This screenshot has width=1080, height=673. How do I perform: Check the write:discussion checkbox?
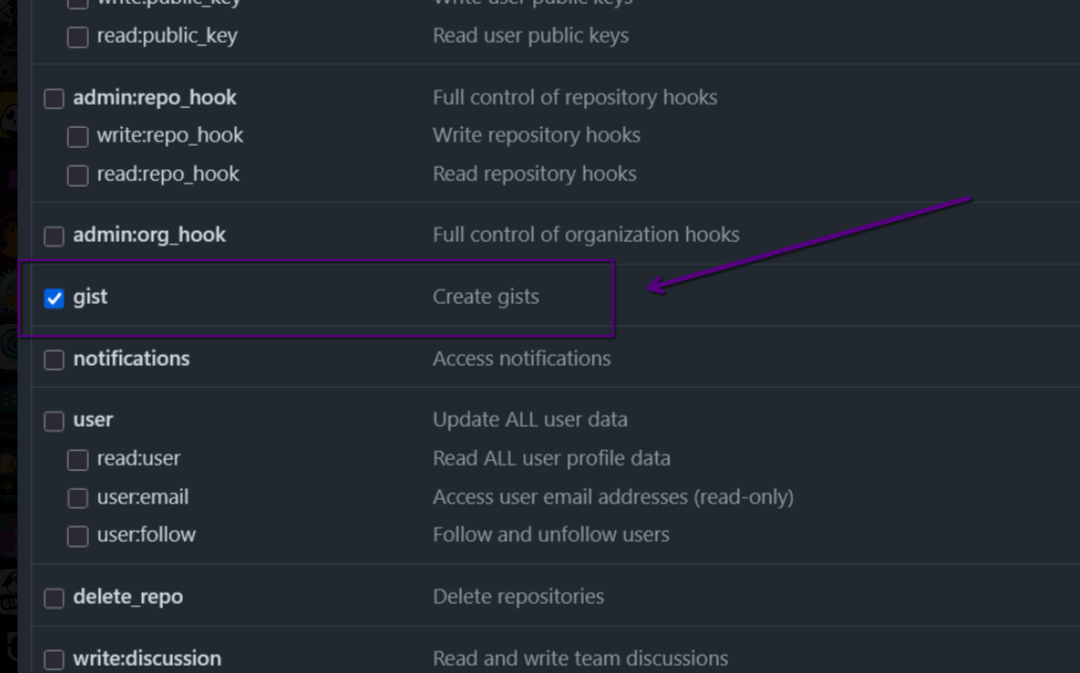[54, 659]
